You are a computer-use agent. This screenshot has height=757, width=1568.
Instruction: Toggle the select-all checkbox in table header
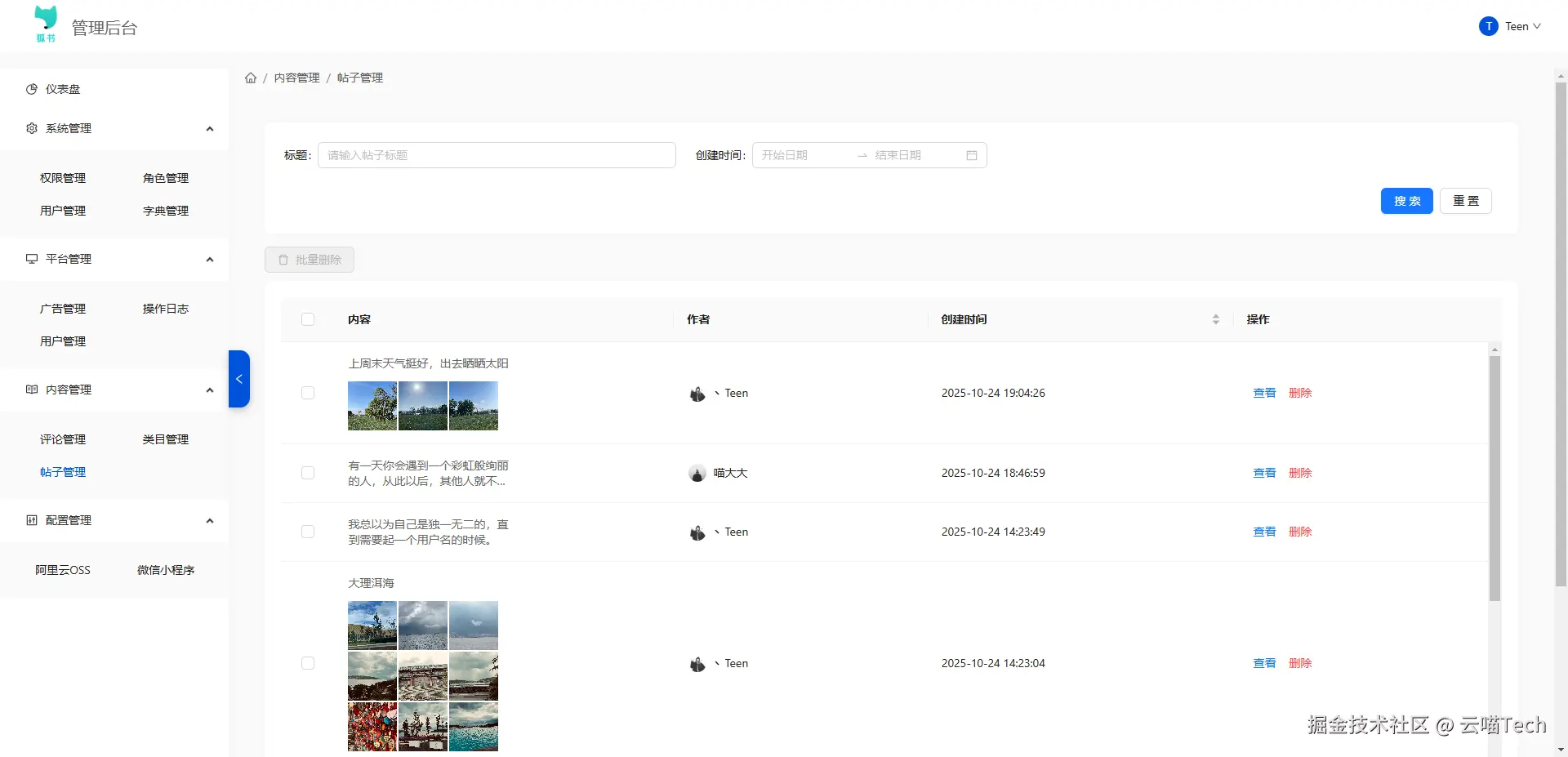tap(308, 319)
